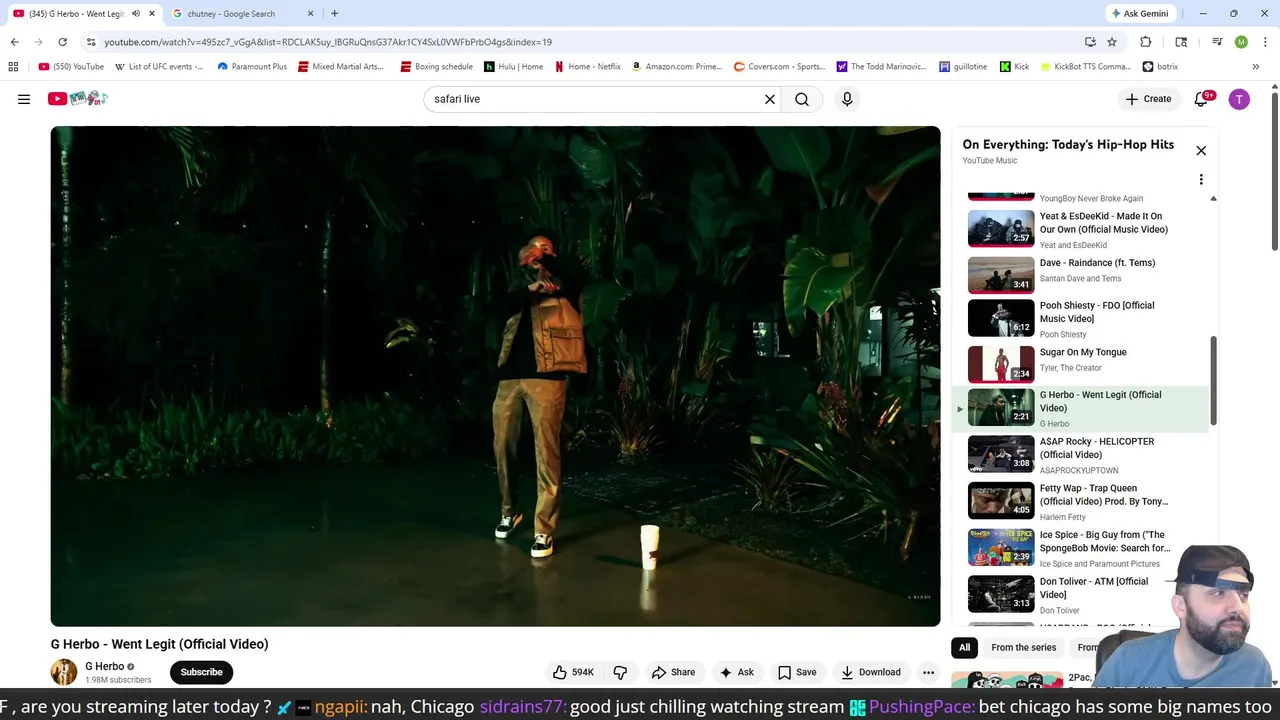
Task: Play Sugar On My Tongue playlist item
Action: coord(1080,362)
